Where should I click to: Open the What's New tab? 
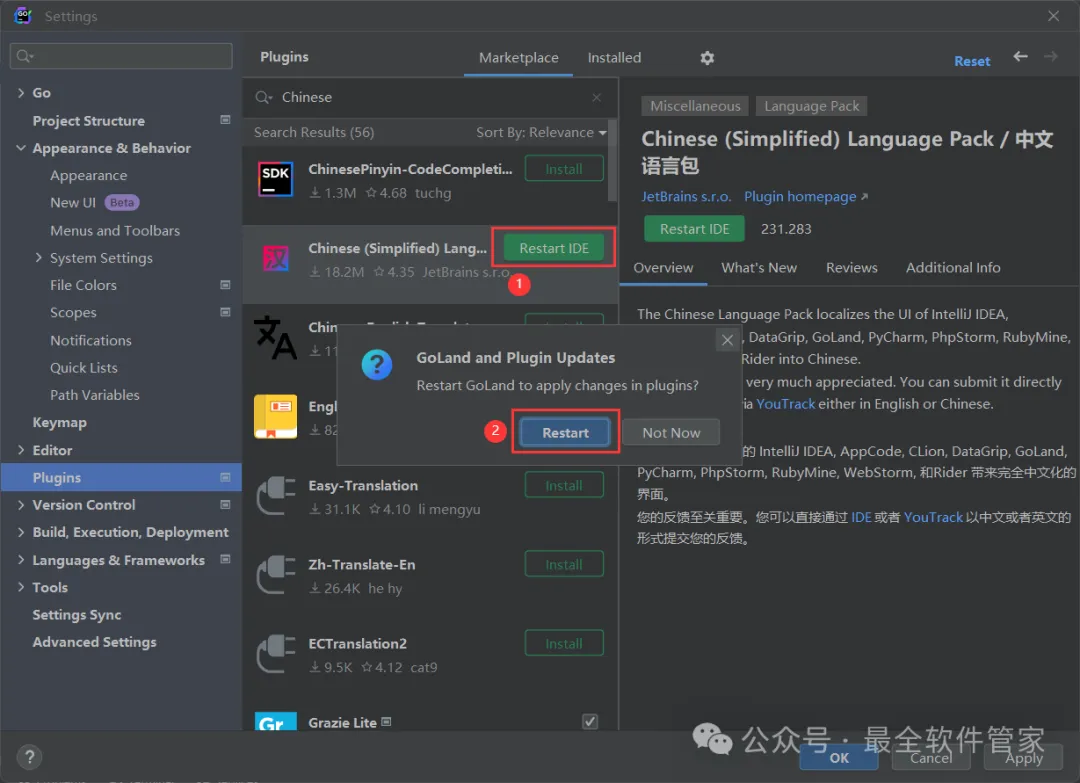tap(759, 268)
